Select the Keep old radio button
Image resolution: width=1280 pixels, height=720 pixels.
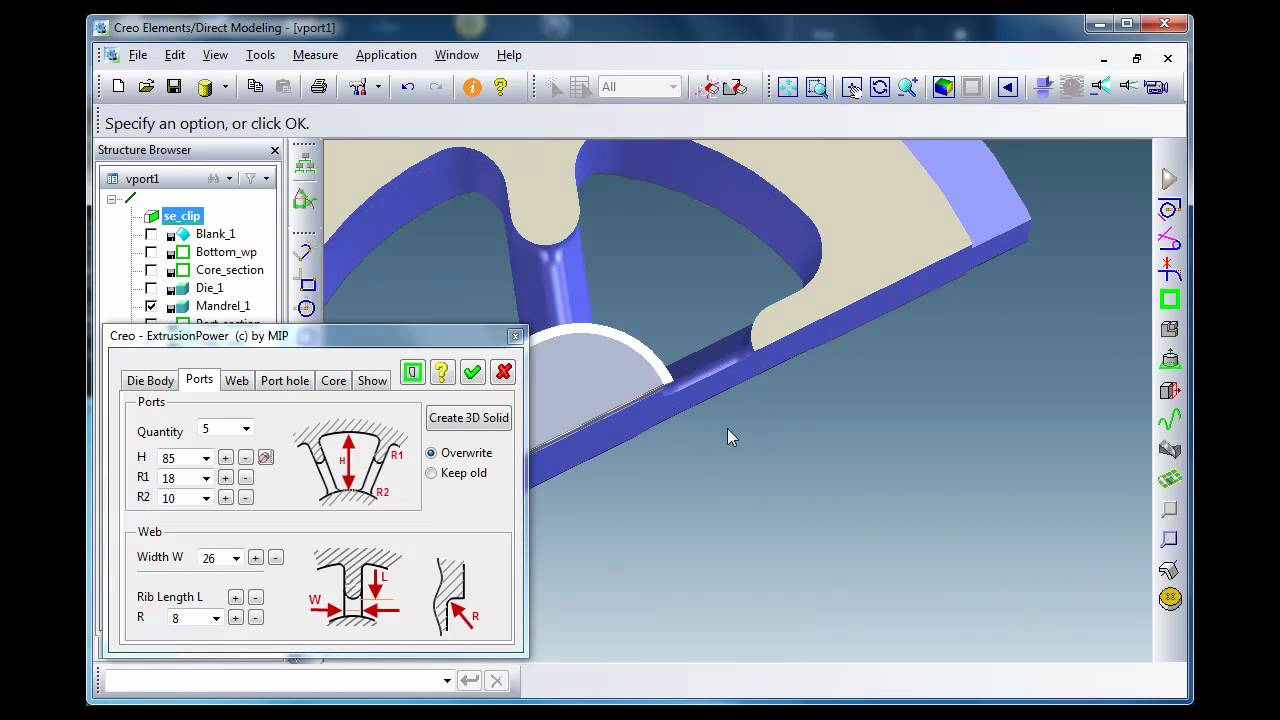(x=431, y=473)
